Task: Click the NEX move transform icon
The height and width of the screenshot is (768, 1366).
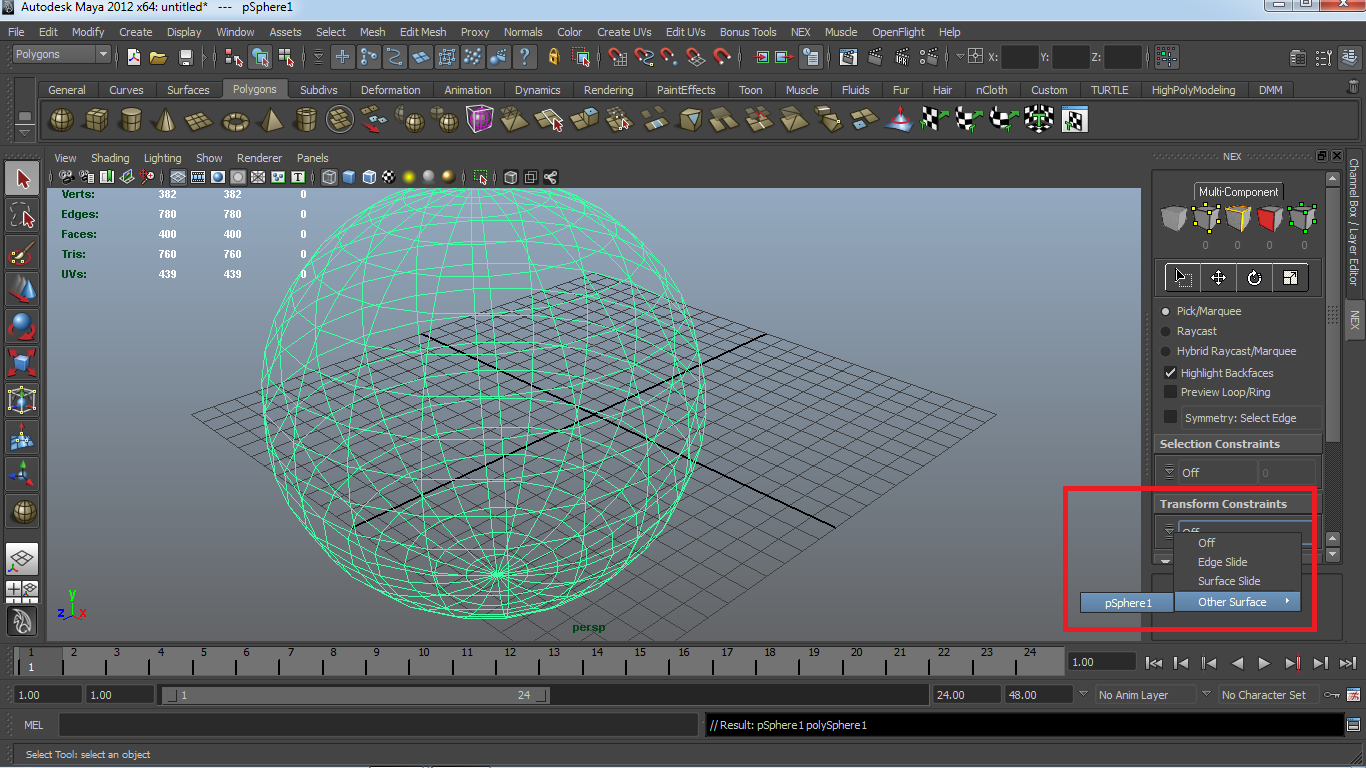Action: point(1218,278)
